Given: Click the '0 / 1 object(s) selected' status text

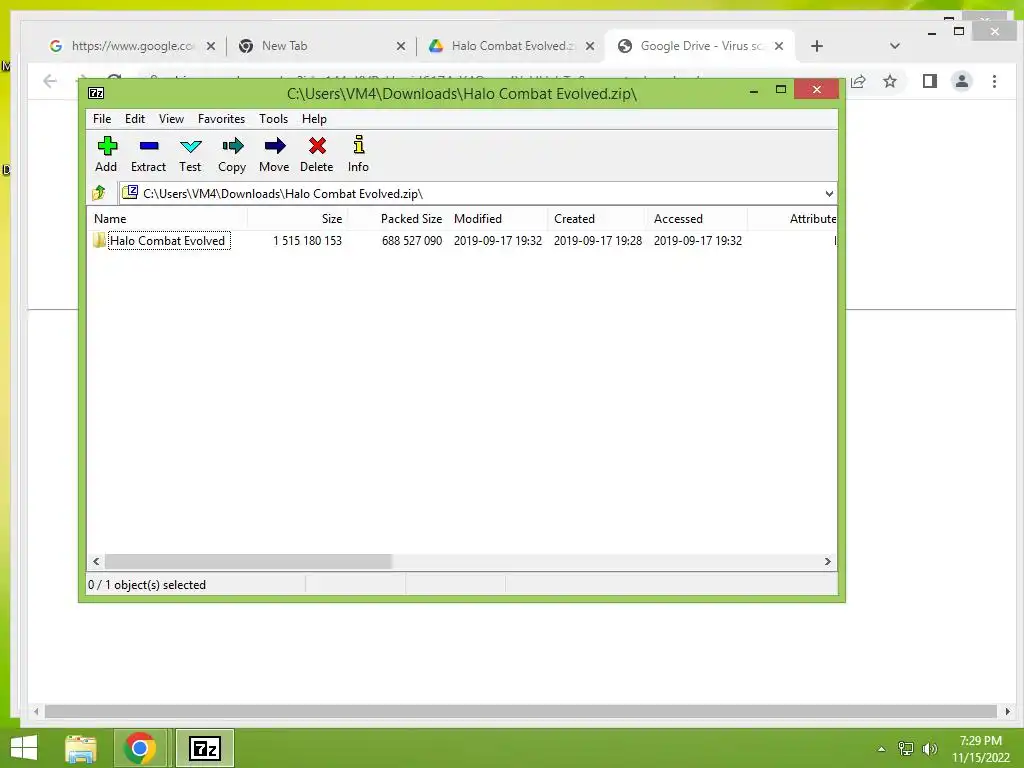Looking at the screenshot, I should (147, 584).
